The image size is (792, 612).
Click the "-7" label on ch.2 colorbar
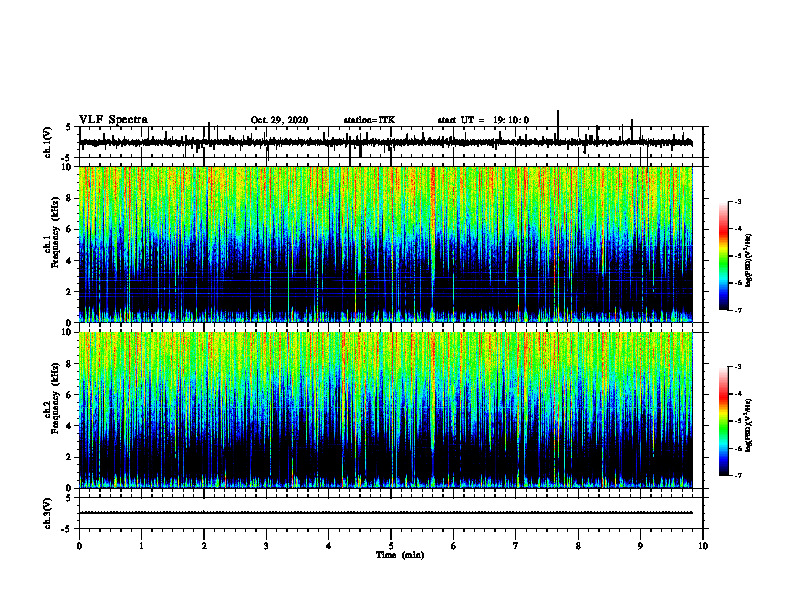click(x=737, y=476)
